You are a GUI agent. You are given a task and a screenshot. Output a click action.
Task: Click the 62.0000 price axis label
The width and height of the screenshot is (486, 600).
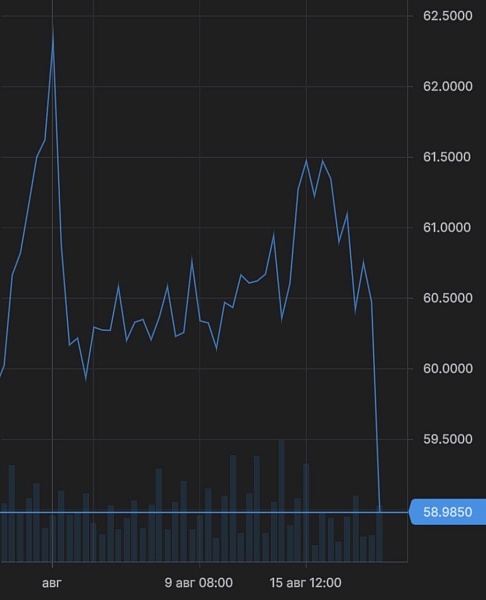447,86
